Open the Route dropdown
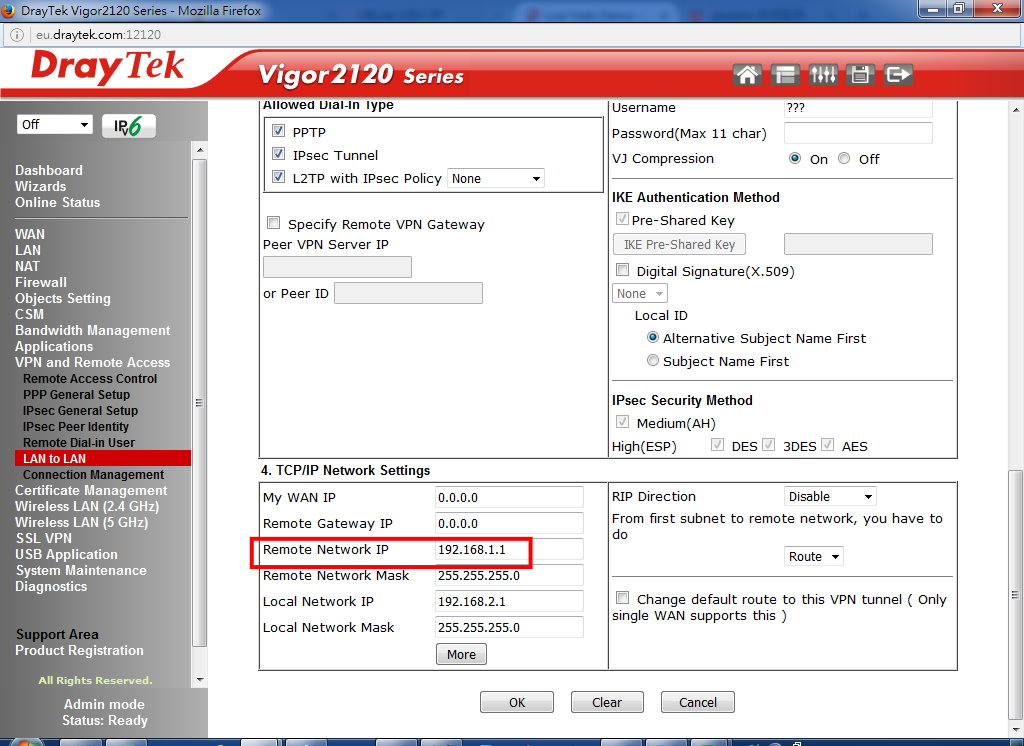1024x746 pixels. [x=813, y=557]
